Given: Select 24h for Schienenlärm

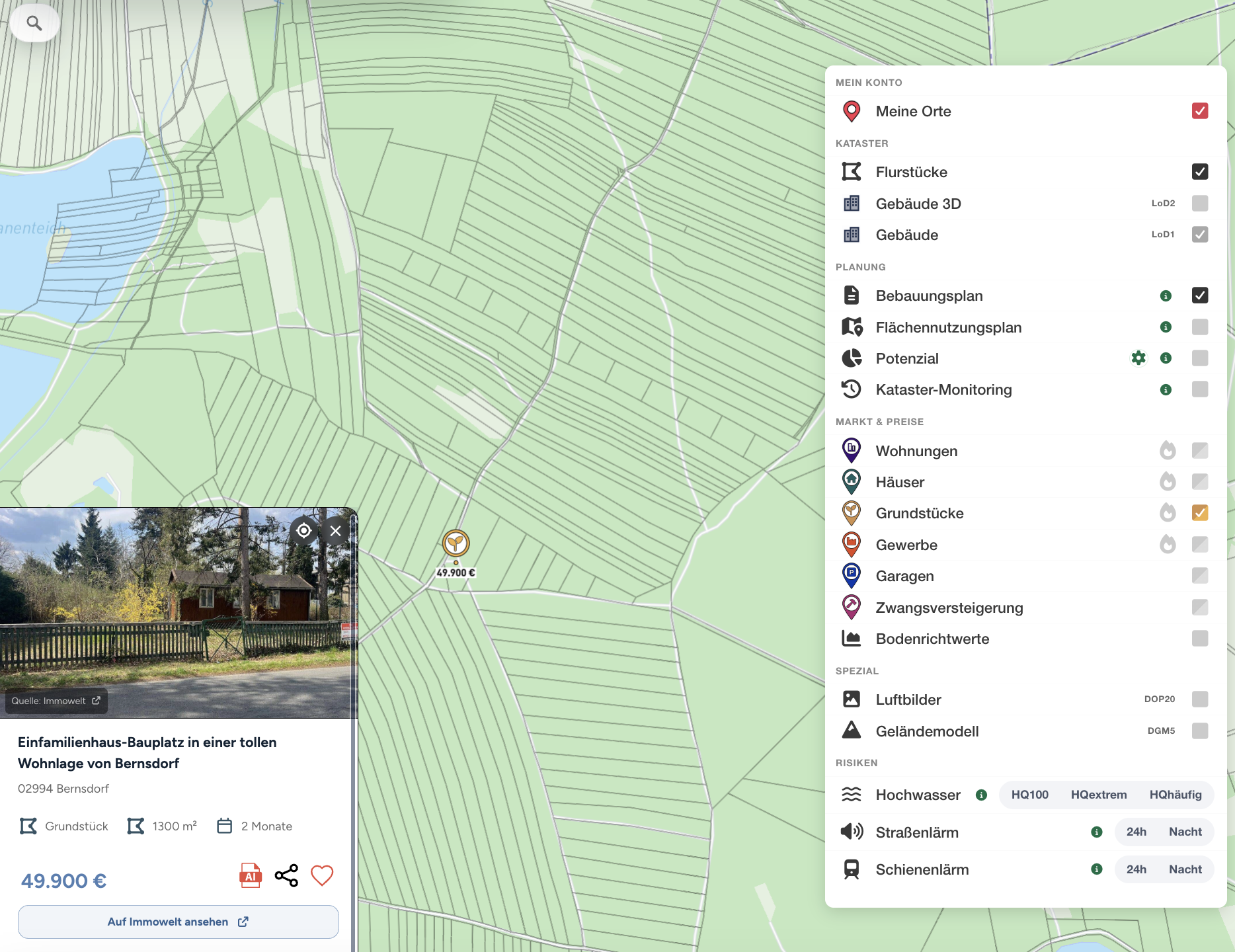Looking at the screenshot, I should 1136,869.
